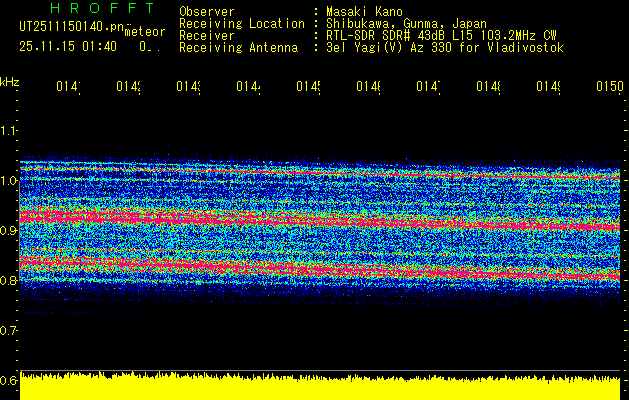Click the 'Receiving Location' field label
The image size is (629, 400).
241,23
